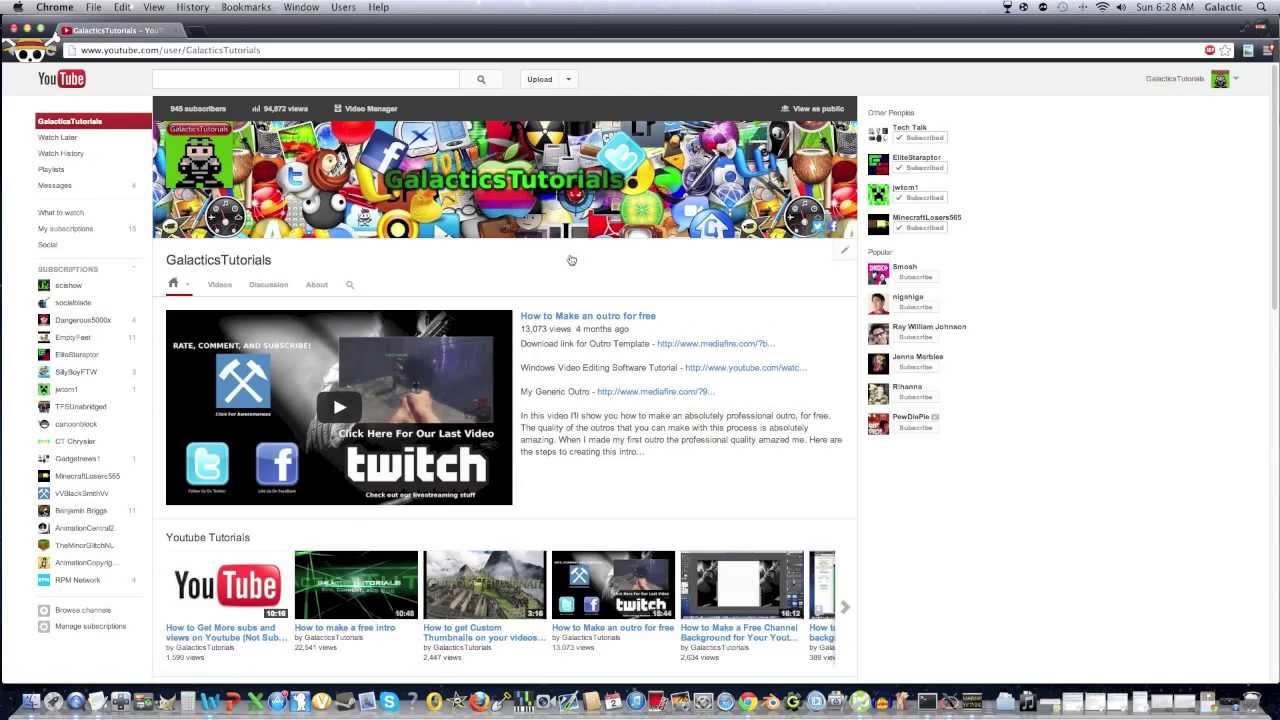
Task: Click the channel home icon tab
Action: coord(173,283)
